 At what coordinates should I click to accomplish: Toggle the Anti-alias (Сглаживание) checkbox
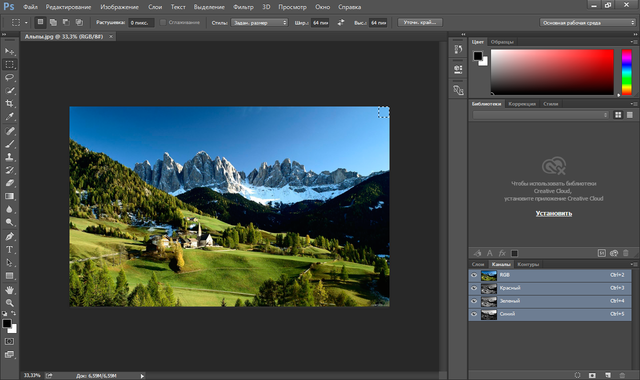pyautogui.click(x=163, y=22)
